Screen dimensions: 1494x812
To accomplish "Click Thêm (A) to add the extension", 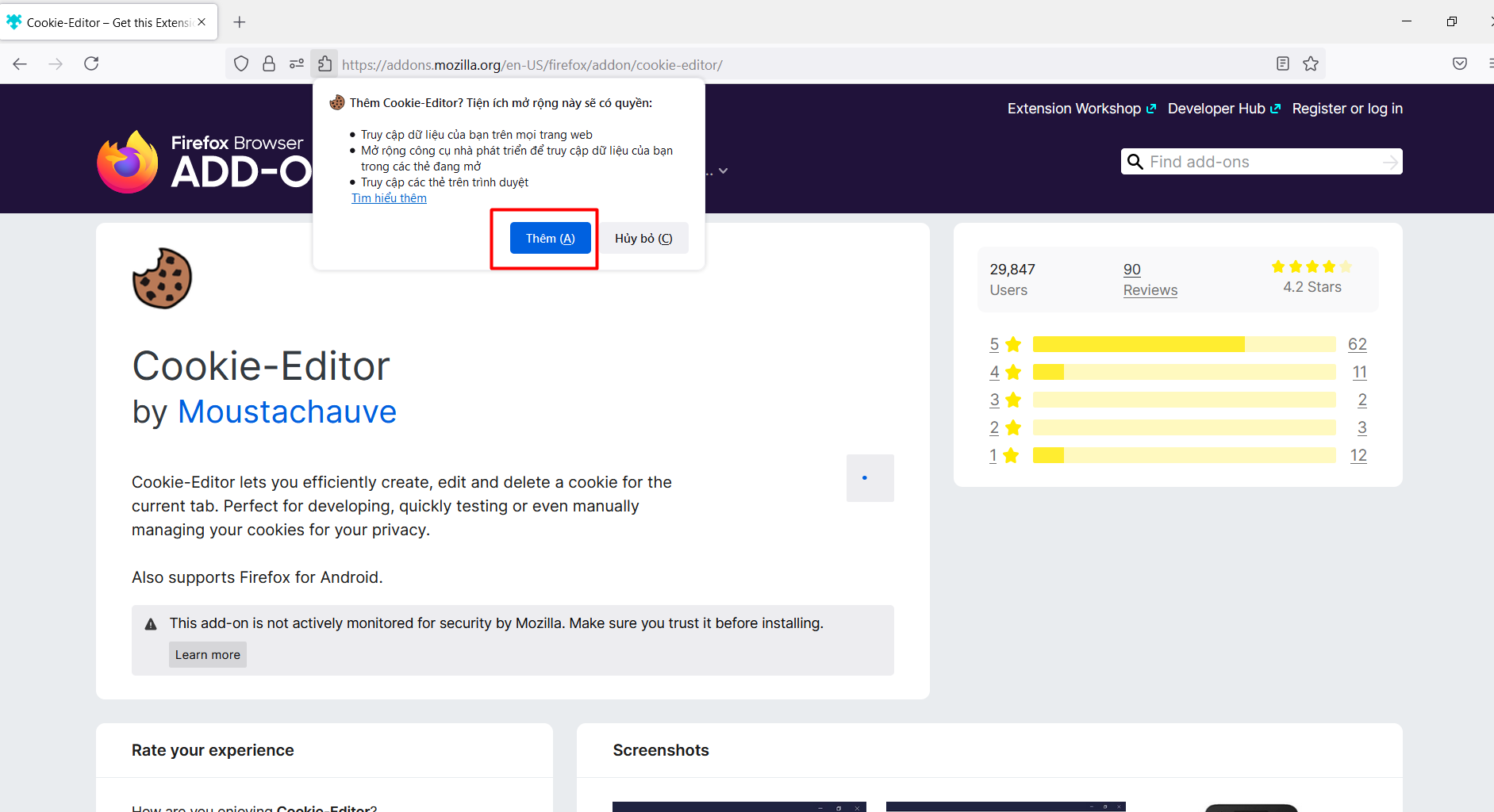I will [550, 237].
